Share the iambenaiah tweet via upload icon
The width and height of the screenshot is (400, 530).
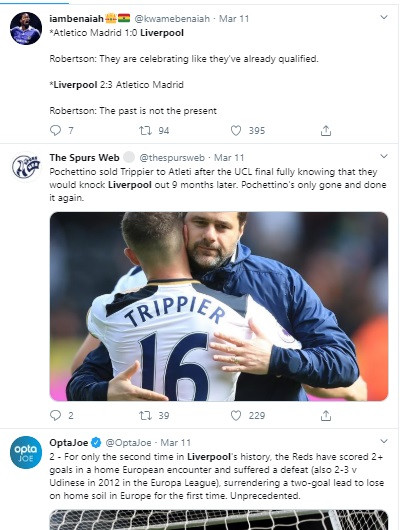point(326,130)
